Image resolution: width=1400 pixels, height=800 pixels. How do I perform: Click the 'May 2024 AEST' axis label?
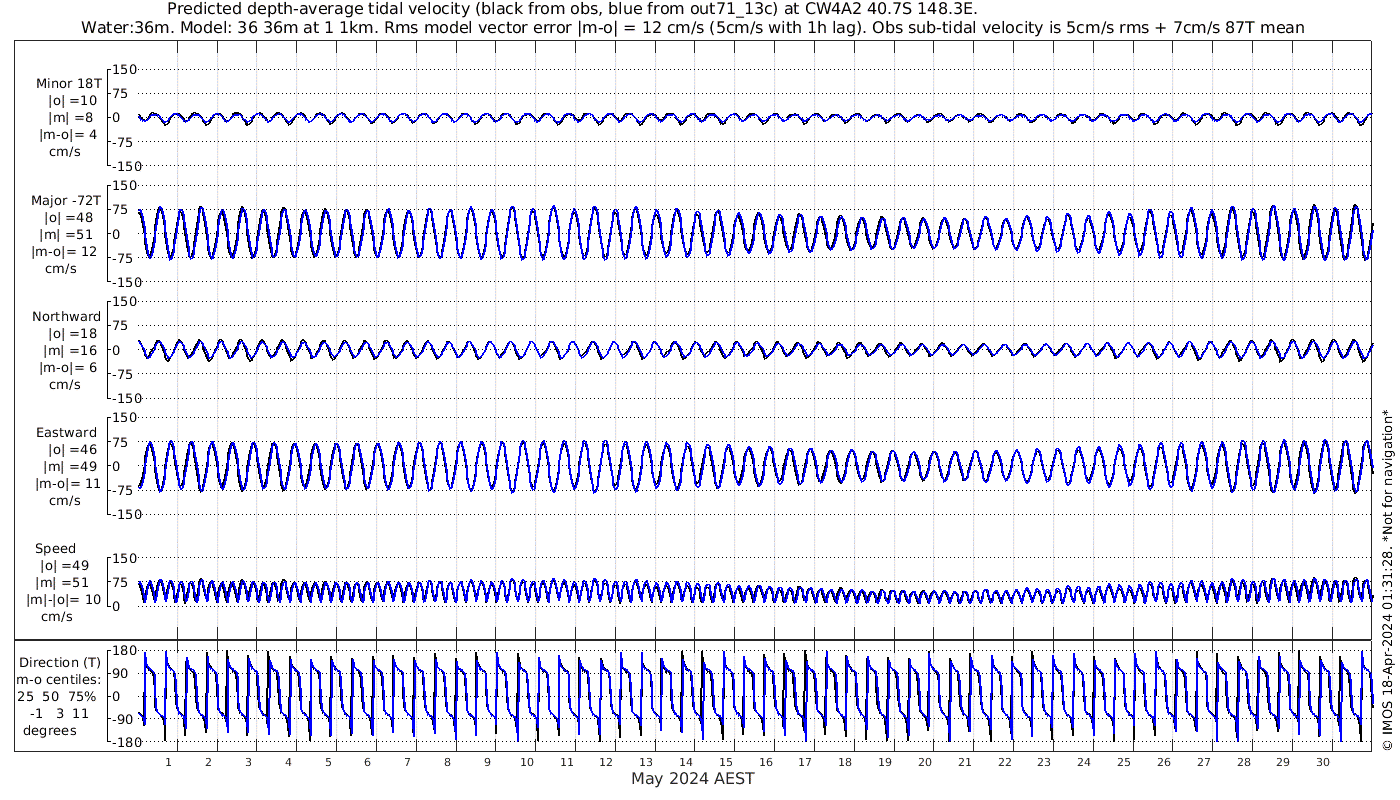coord(693,778)
